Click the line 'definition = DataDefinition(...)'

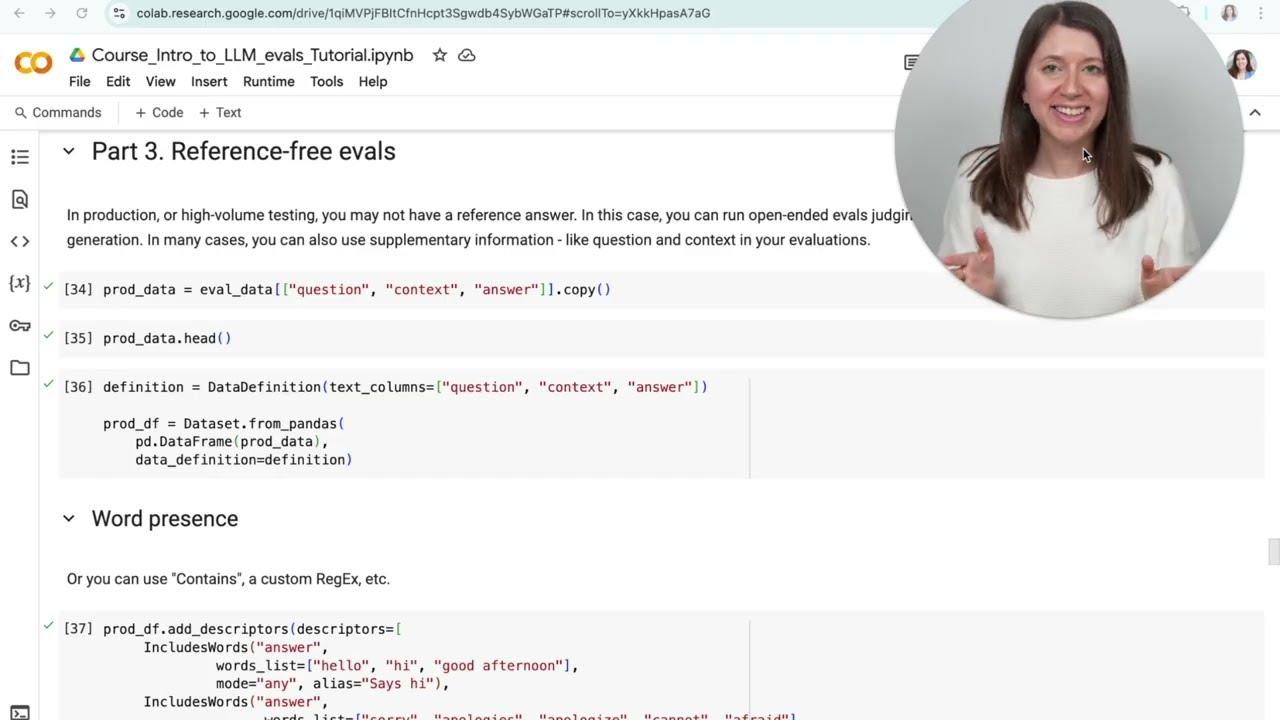405,387
